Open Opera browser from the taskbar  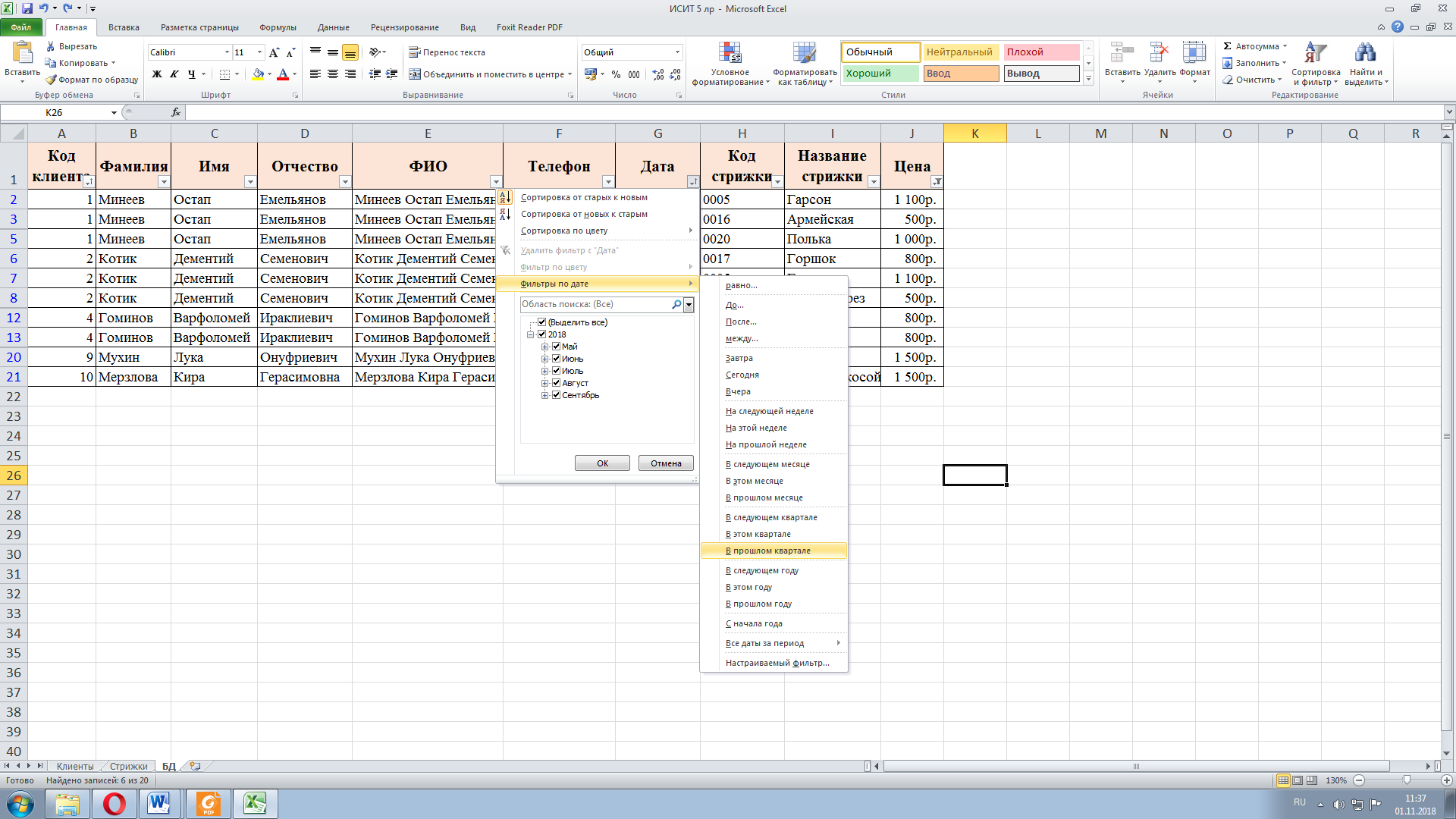(115, 804)
